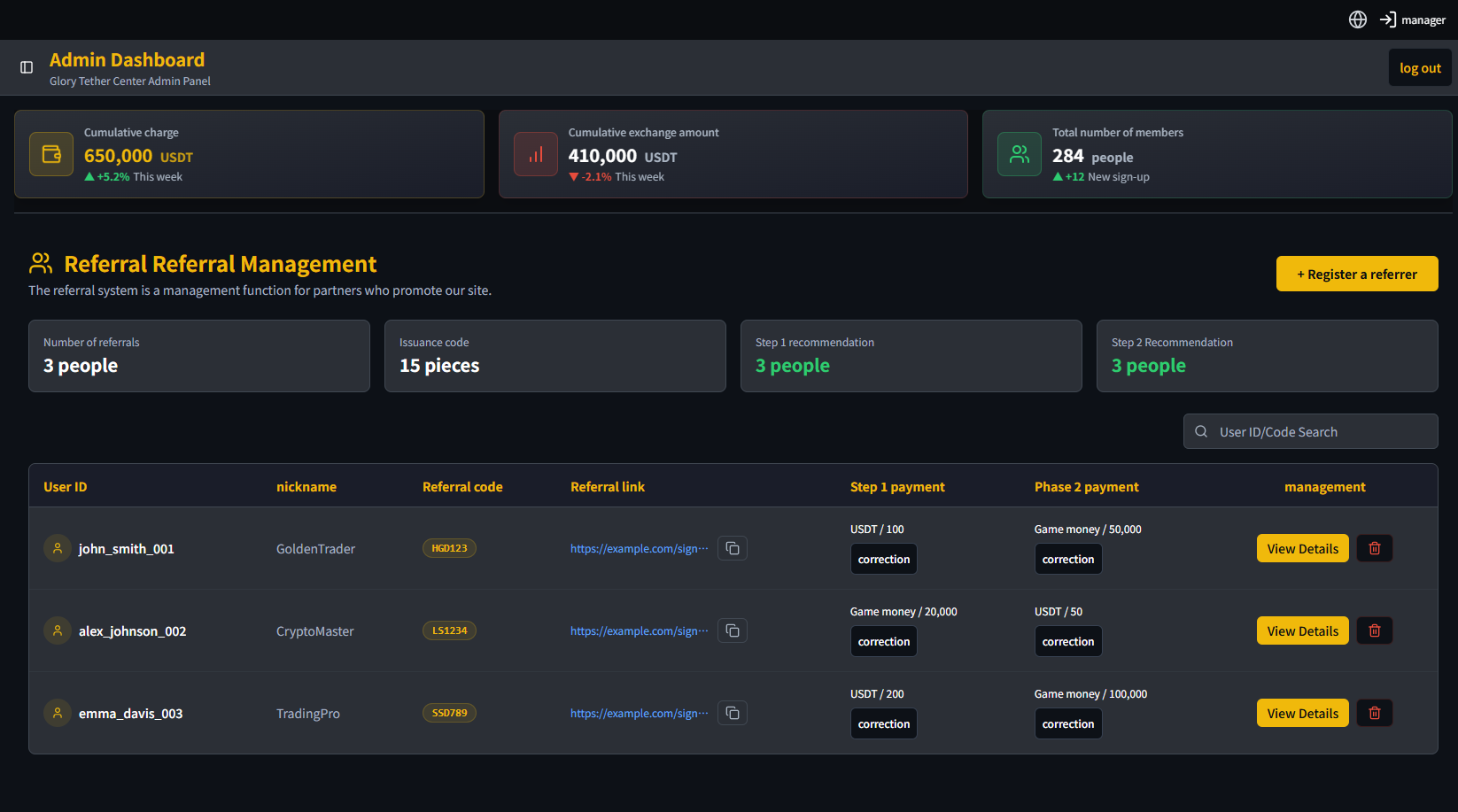
Task: Click the manager login icon
Action: pos(1388,19)
